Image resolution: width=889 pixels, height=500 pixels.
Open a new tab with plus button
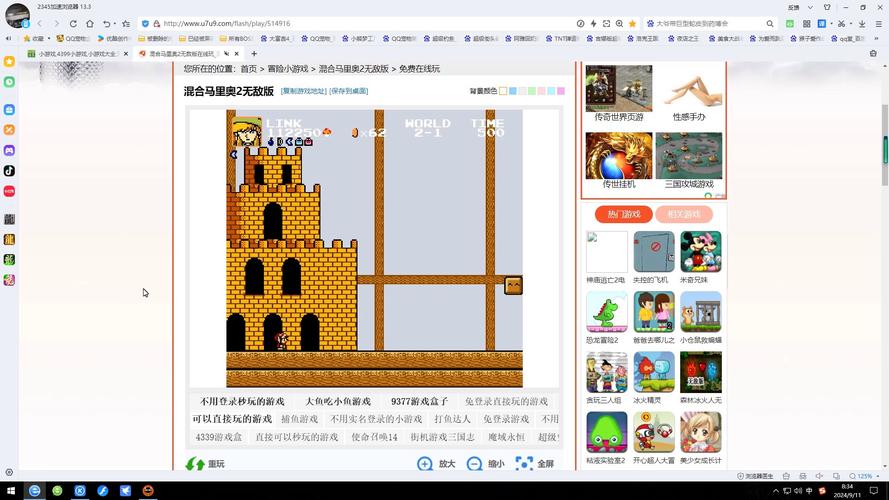[254, 54]
